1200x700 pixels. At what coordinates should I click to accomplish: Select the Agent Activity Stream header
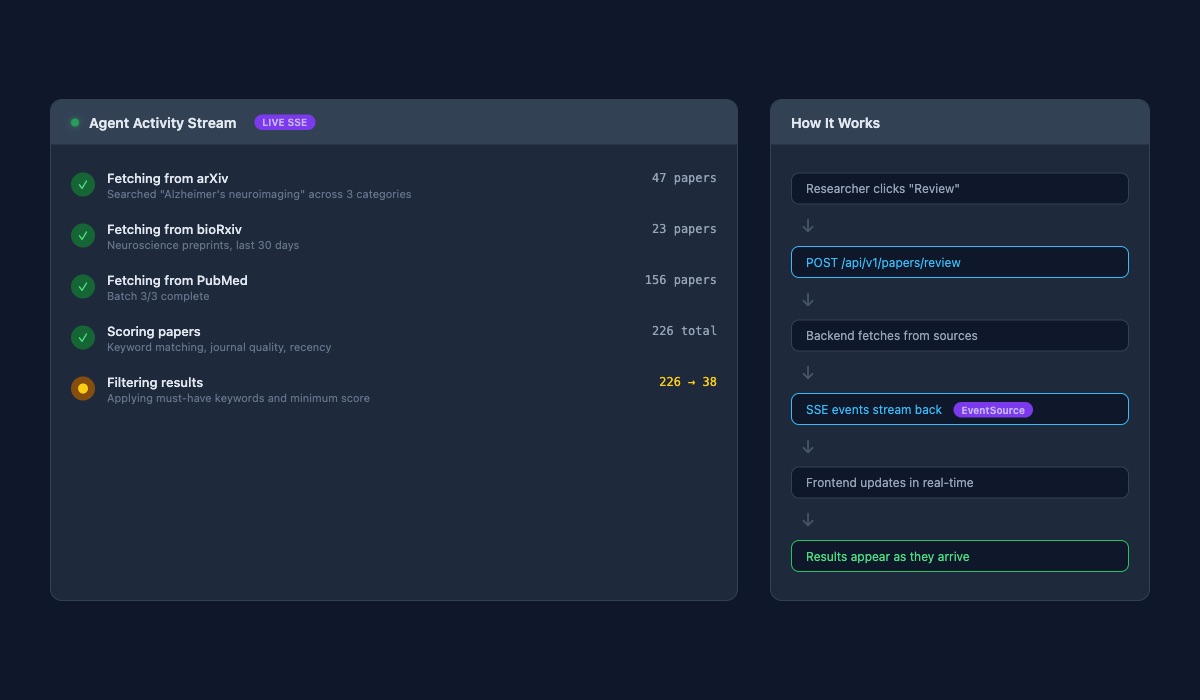point(162,123)
